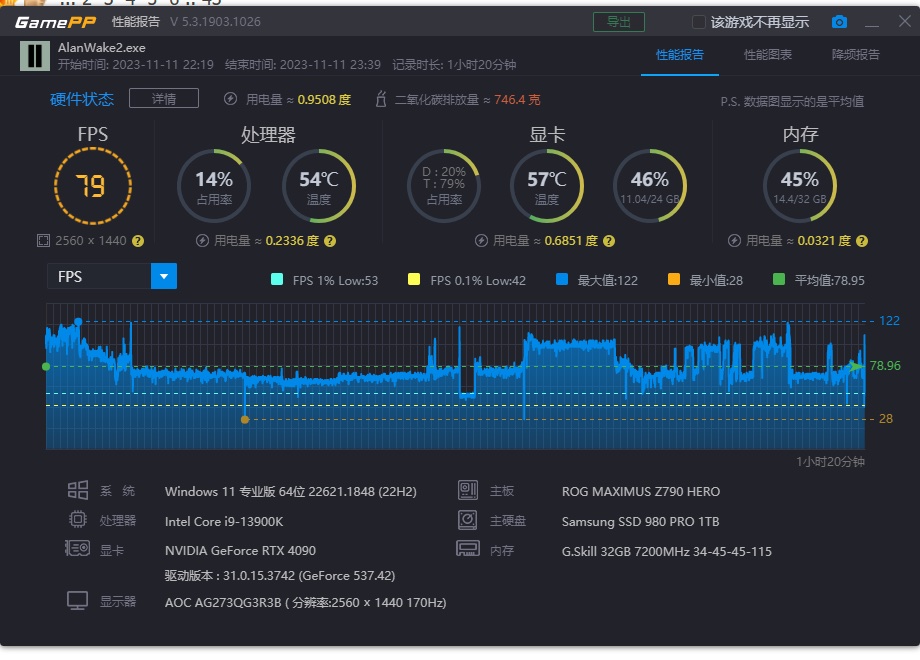Click the 驱动版本 driver version text
Viewport: 920px width, 660px height.
tap(279, 576)
